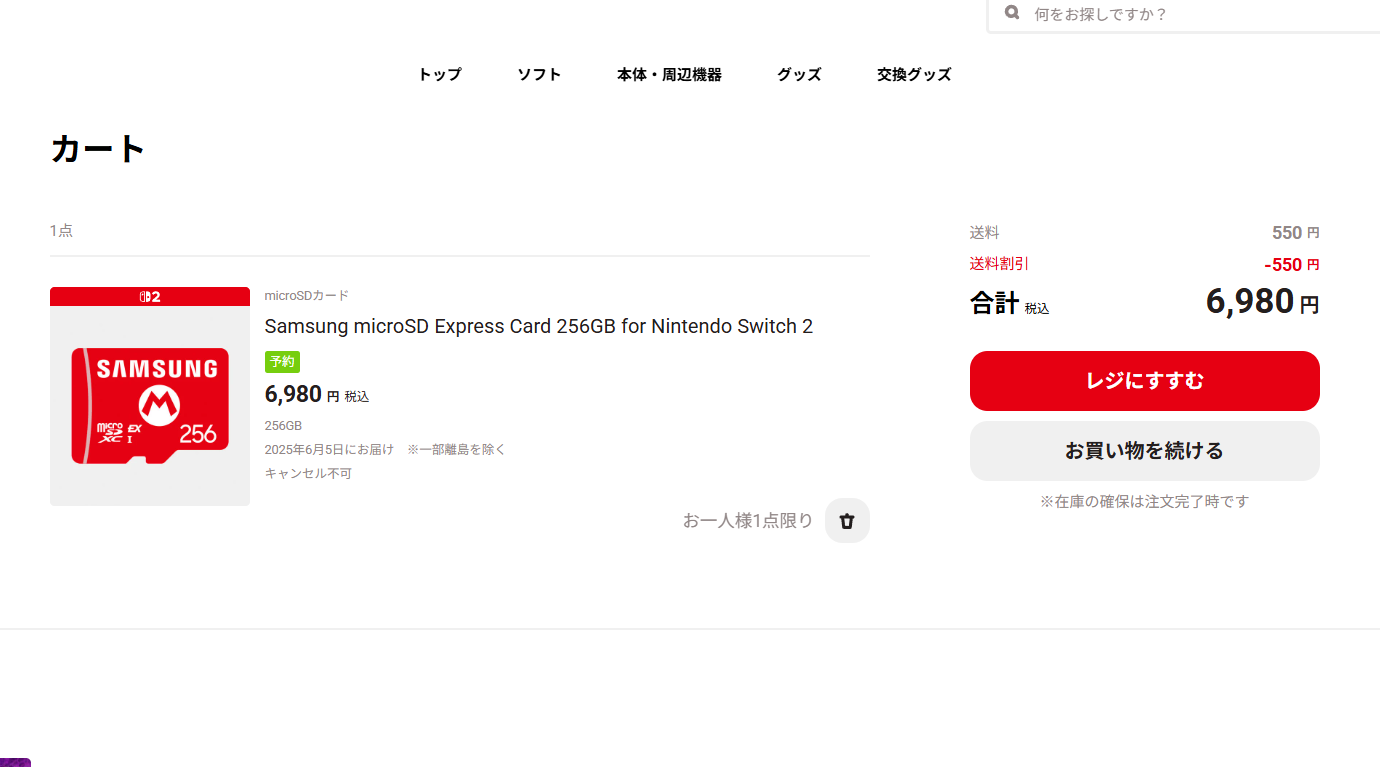1380x767 pixels.
Task: Remove the item with the trash icon
Action: [847, 521]
